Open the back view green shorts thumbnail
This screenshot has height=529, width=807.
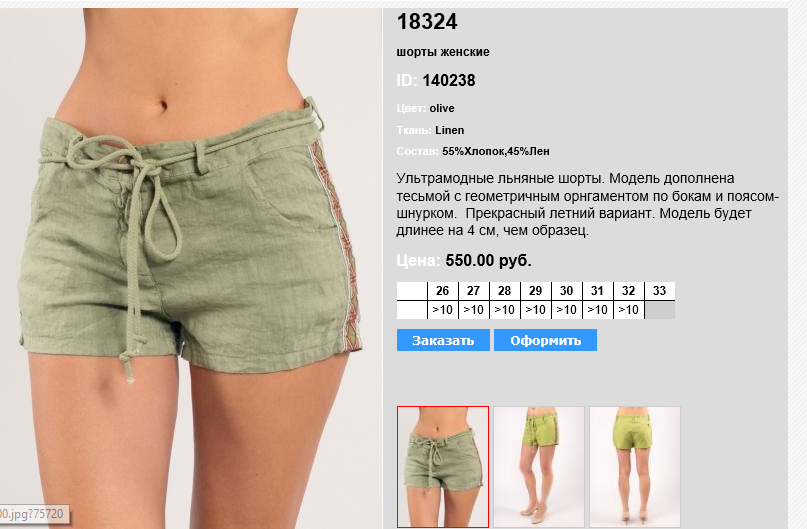click(635, 467)
